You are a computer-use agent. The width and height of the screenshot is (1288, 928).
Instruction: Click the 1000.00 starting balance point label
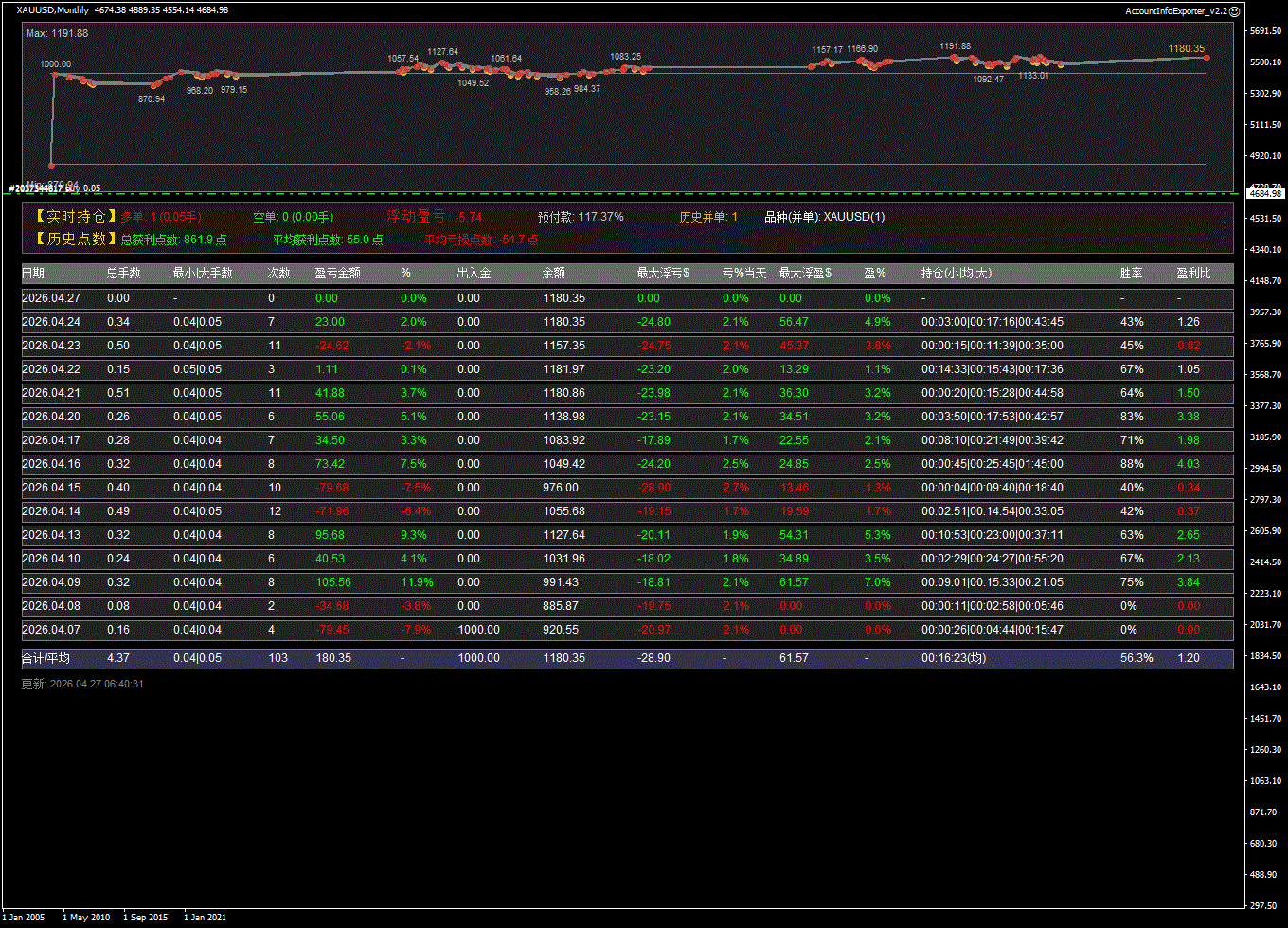[x=55, y=64]
